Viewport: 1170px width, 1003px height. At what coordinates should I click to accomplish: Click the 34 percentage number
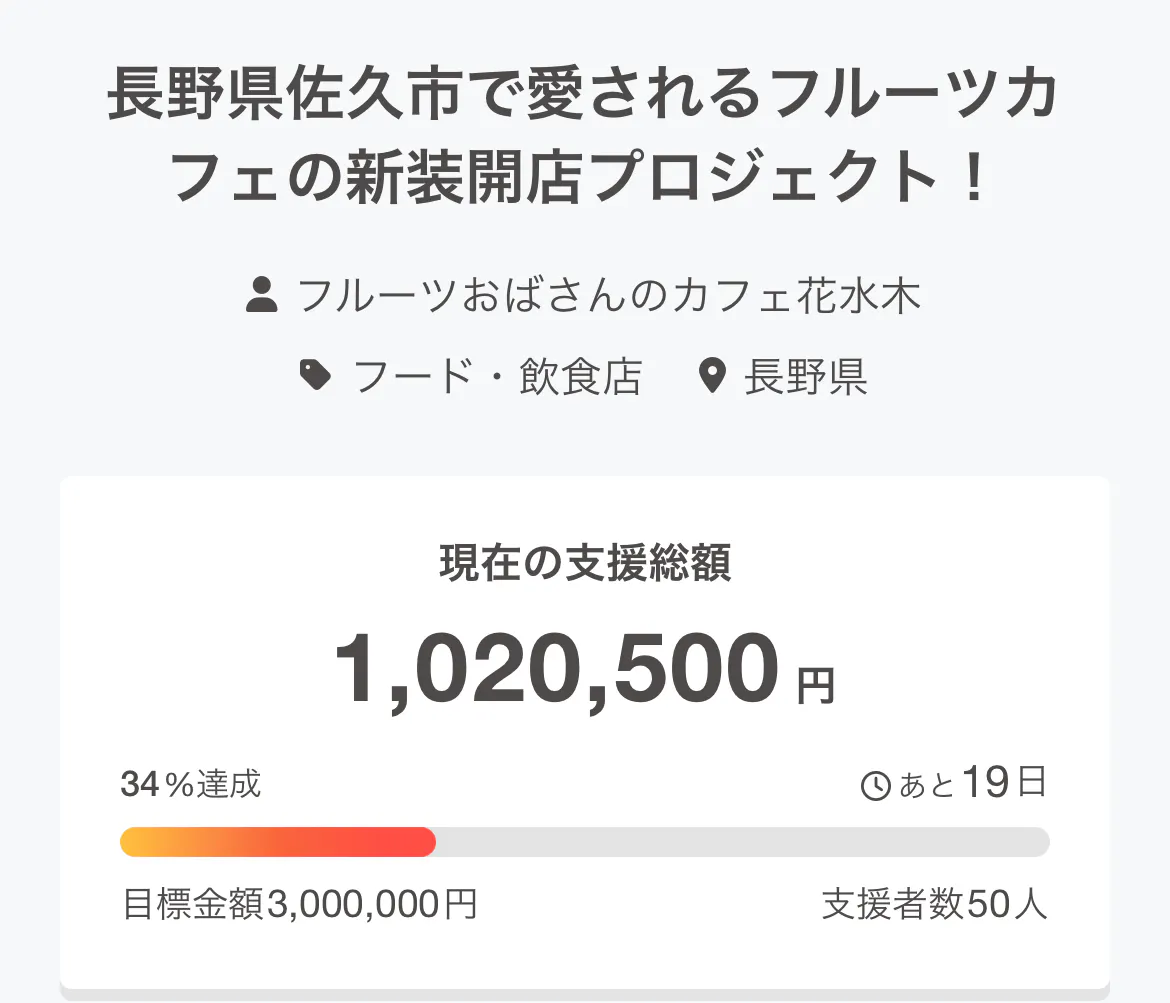140,785
